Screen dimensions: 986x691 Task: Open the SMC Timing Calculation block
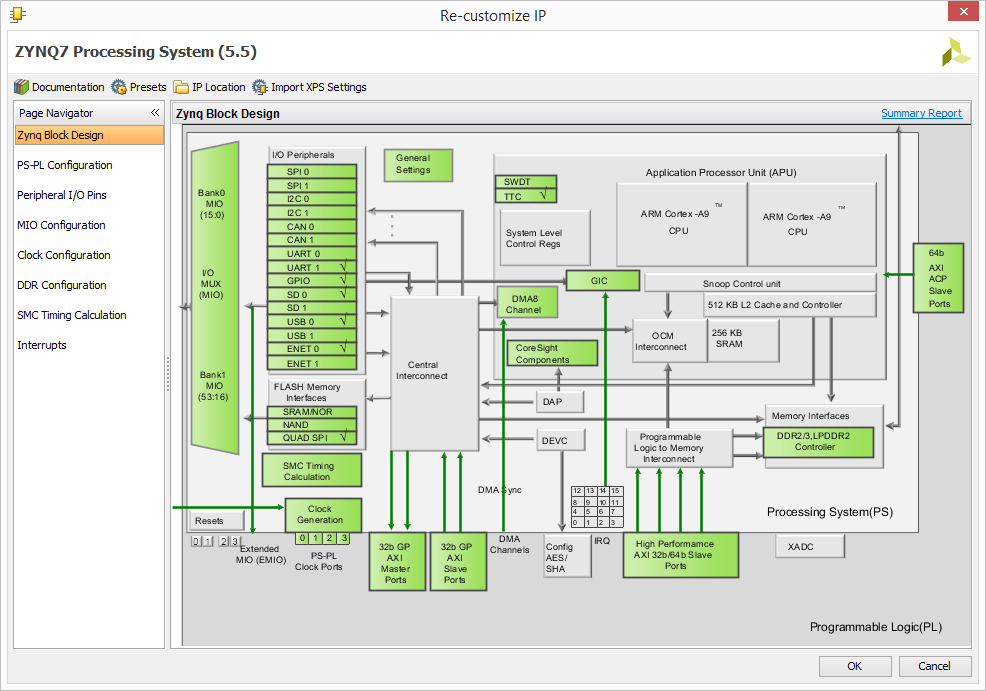click(312, 470)
